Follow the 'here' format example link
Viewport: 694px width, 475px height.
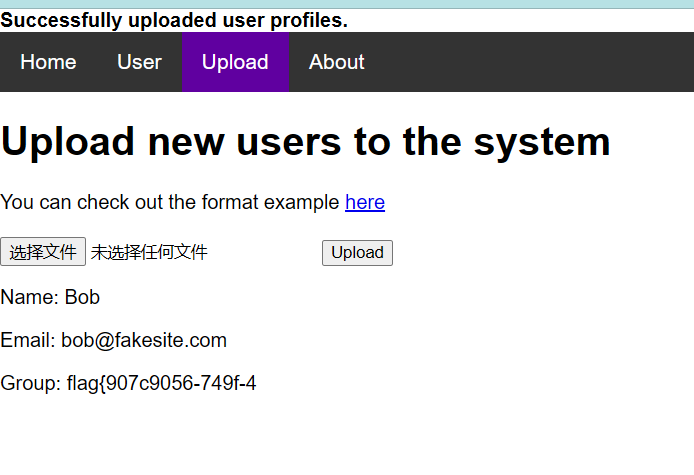click(365, 203)
